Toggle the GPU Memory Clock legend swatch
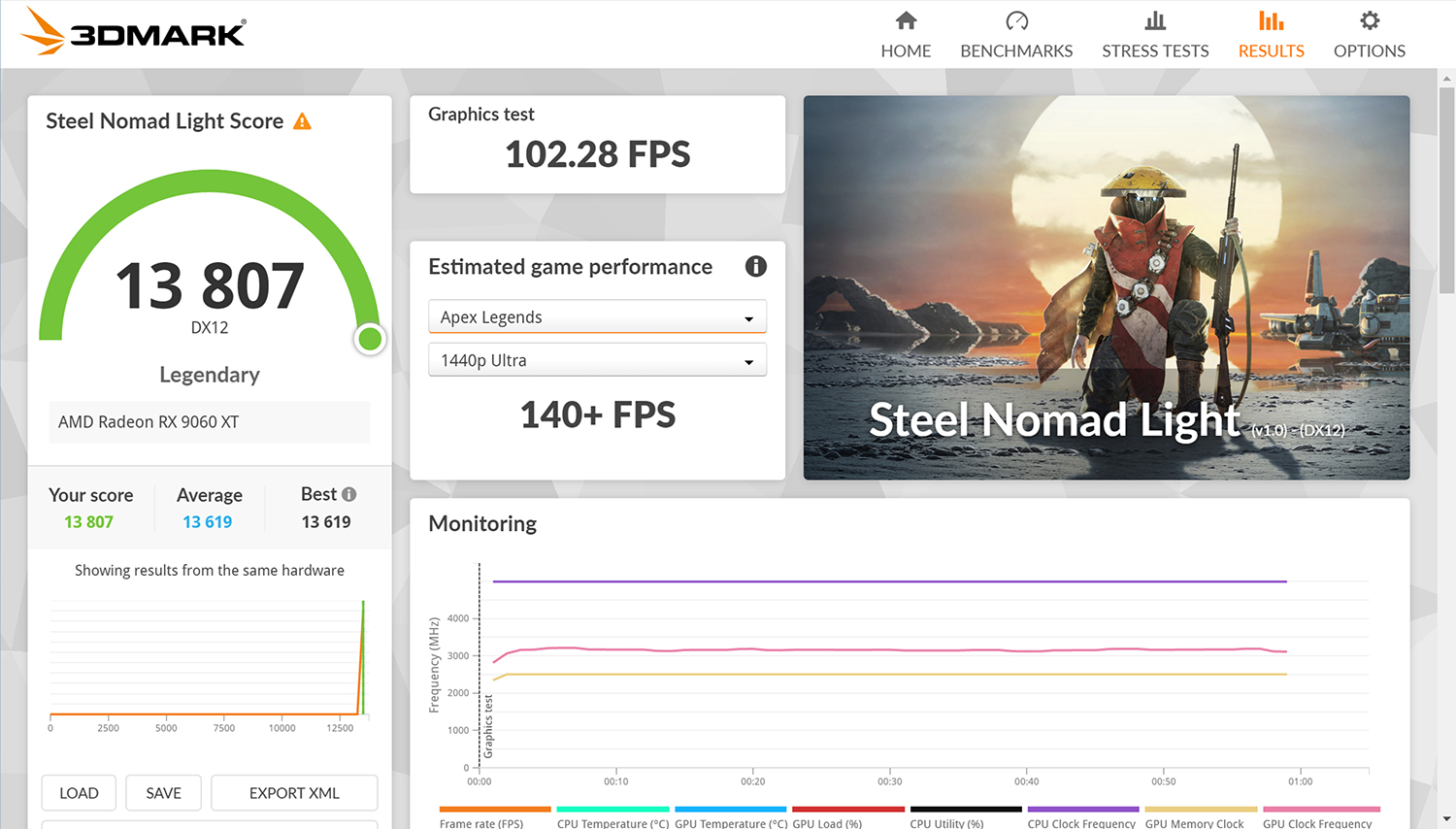The height and width of the screenshot is (829, 1456). coord(1201,809)
